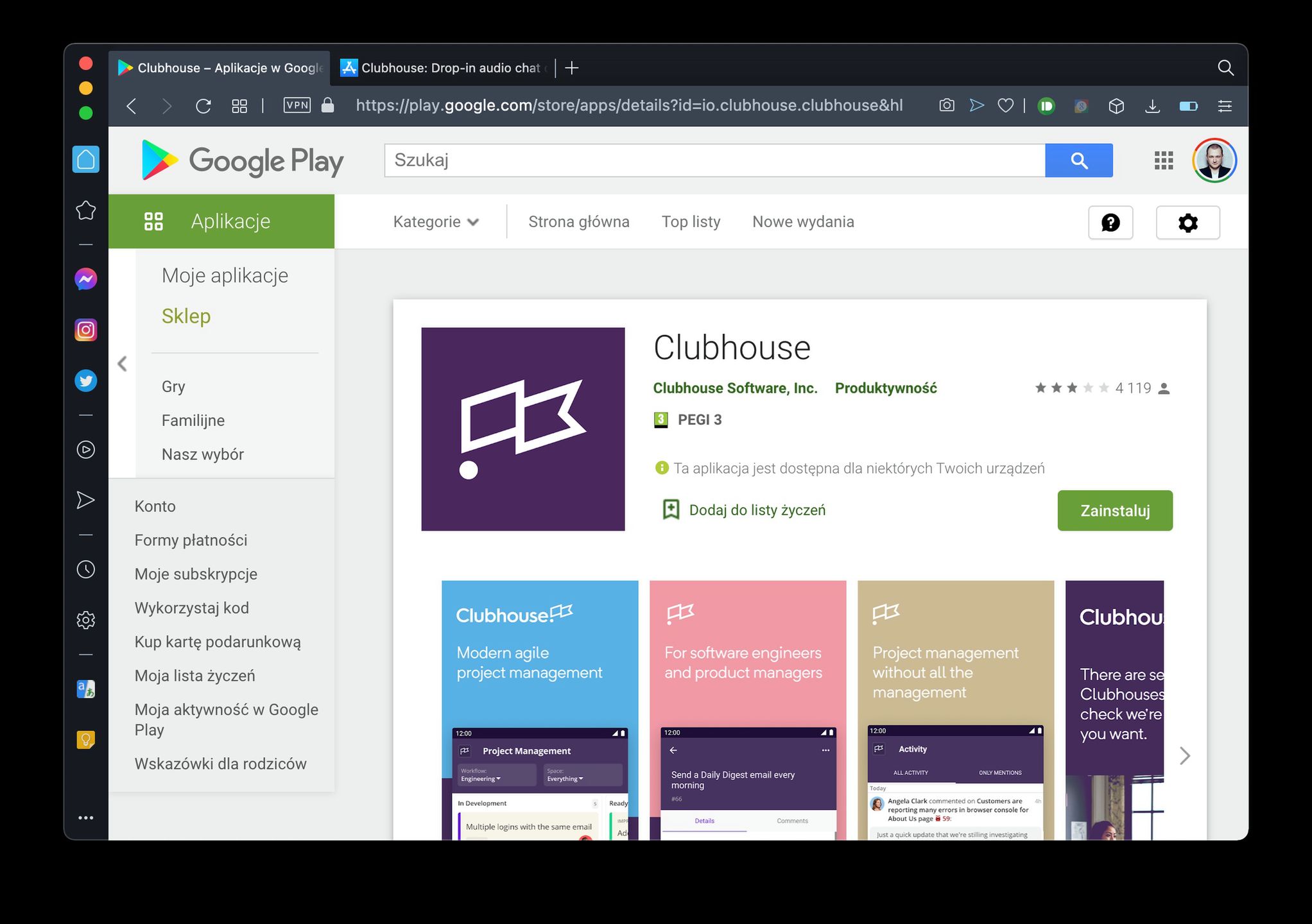1312x924 pixels.
Task: Add page to bookmarks heart icon
Action: 1006,106
